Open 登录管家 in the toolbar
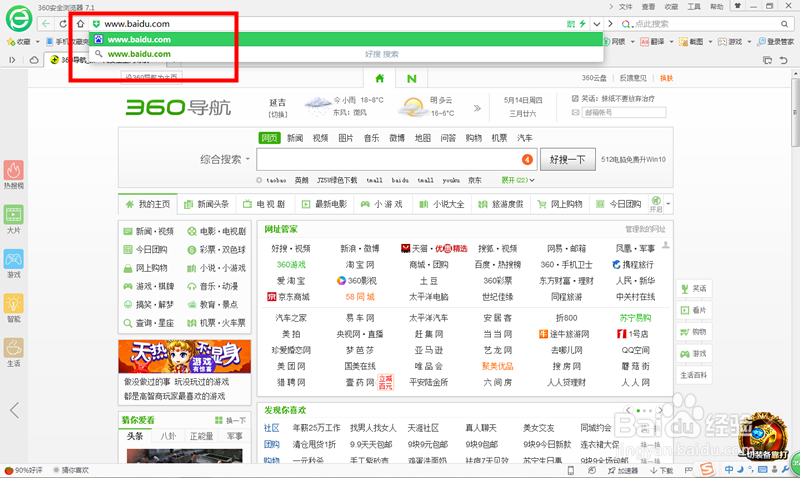Viewport: 800px width, 478px height. coord(776,42)
